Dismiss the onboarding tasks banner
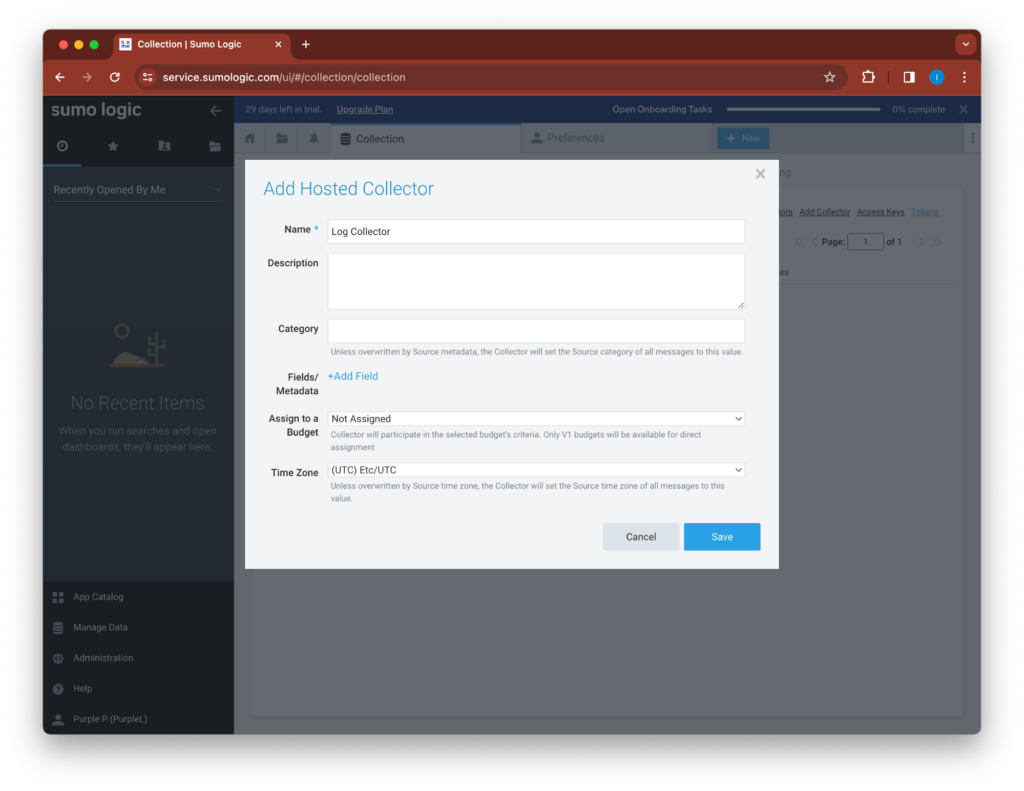Image resolution: width=1024 pixels, height=791 pixels. [x=963, y=109]
